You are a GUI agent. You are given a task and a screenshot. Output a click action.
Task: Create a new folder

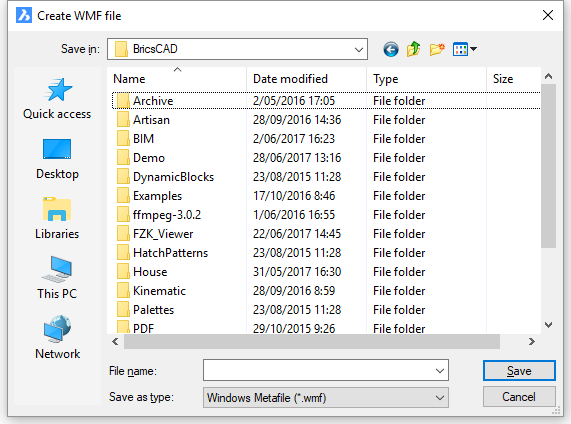coord(437,49)
